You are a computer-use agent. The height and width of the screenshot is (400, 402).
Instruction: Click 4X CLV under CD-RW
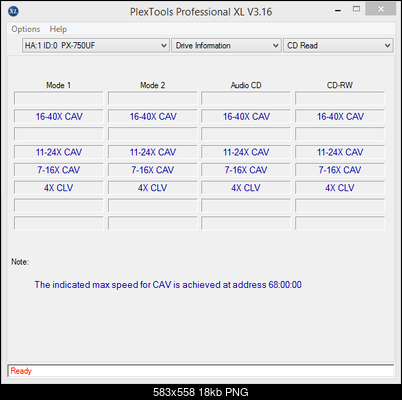[x=340, y=188]
